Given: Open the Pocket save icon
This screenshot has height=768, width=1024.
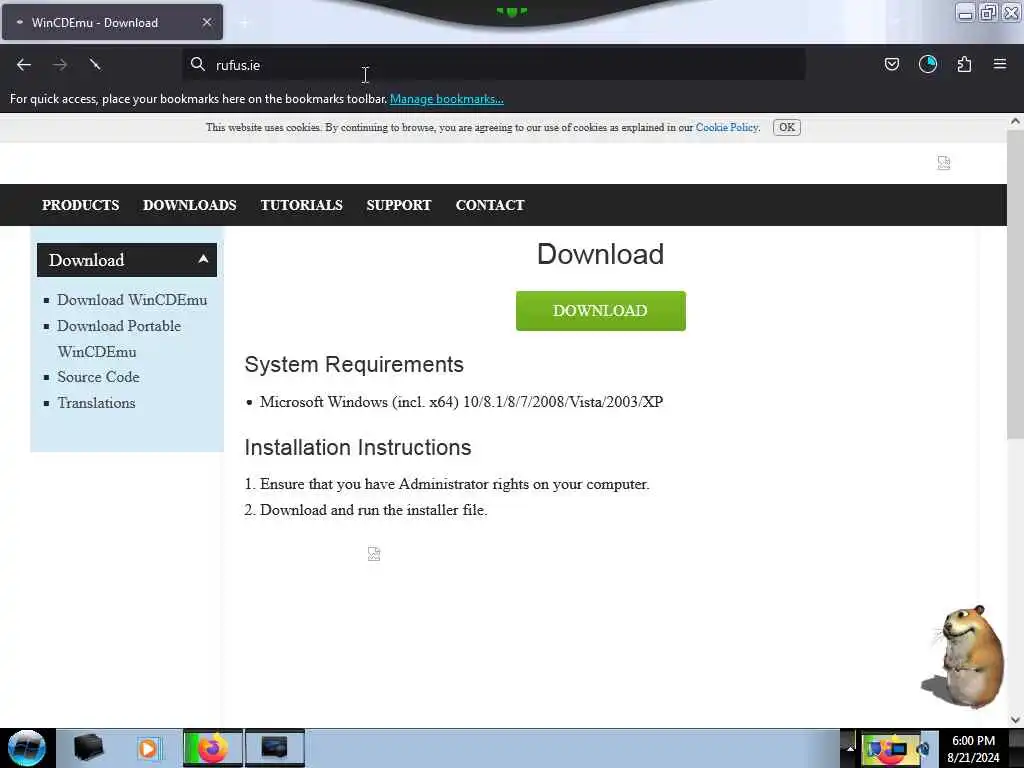Looking at the screenshot, I should pos(891,64).
